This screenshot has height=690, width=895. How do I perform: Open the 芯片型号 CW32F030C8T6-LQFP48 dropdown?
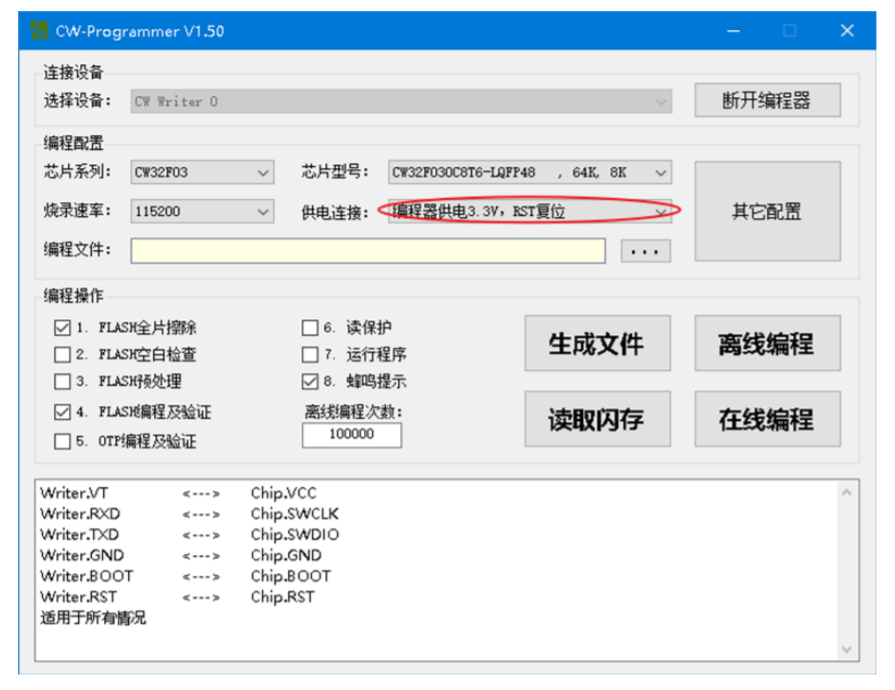coord(530,172)
